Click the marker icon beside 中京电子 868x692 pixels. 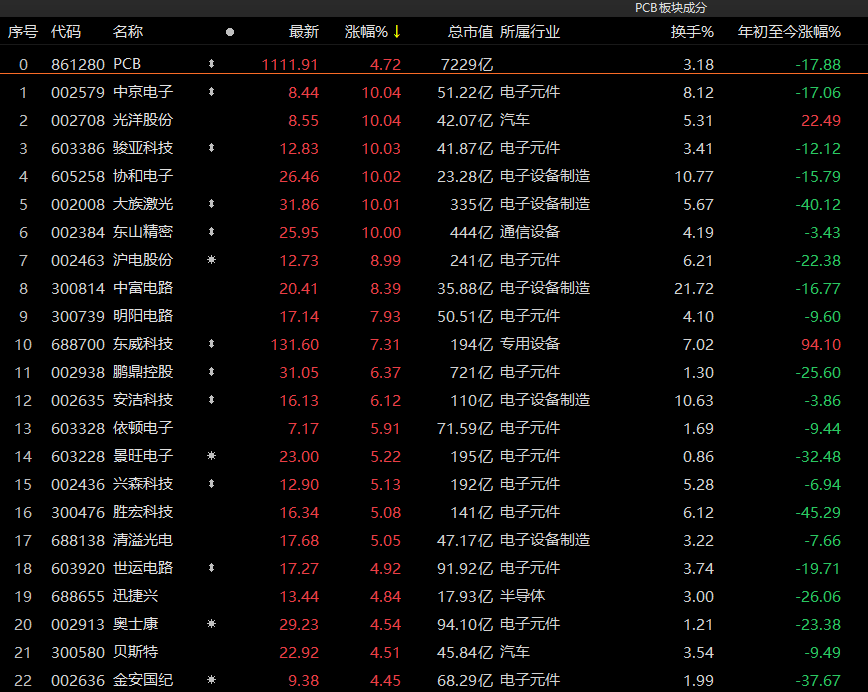pyautogui.click(x=211, y=92)
